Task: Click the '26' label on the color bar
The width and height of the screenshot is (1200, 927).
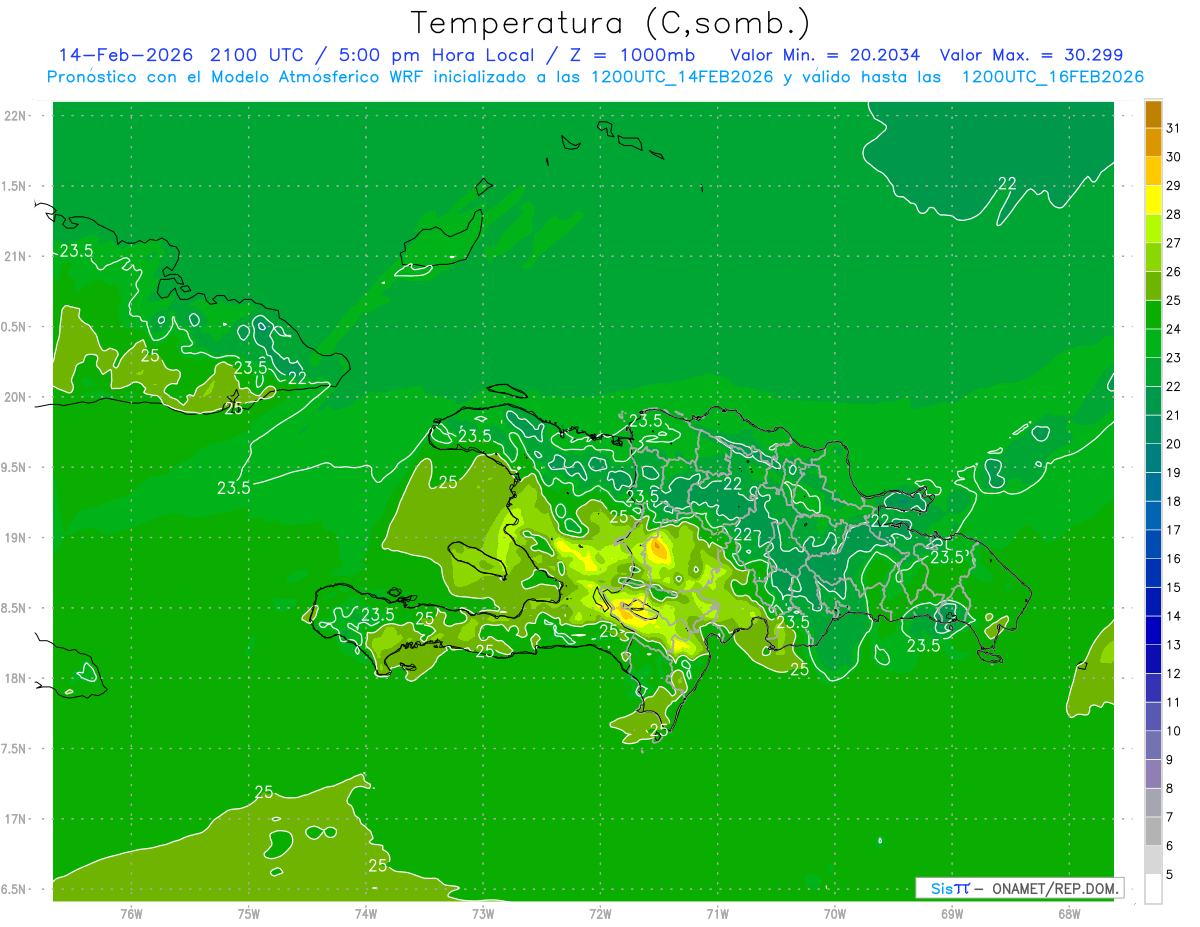Action: (1173, 272)
